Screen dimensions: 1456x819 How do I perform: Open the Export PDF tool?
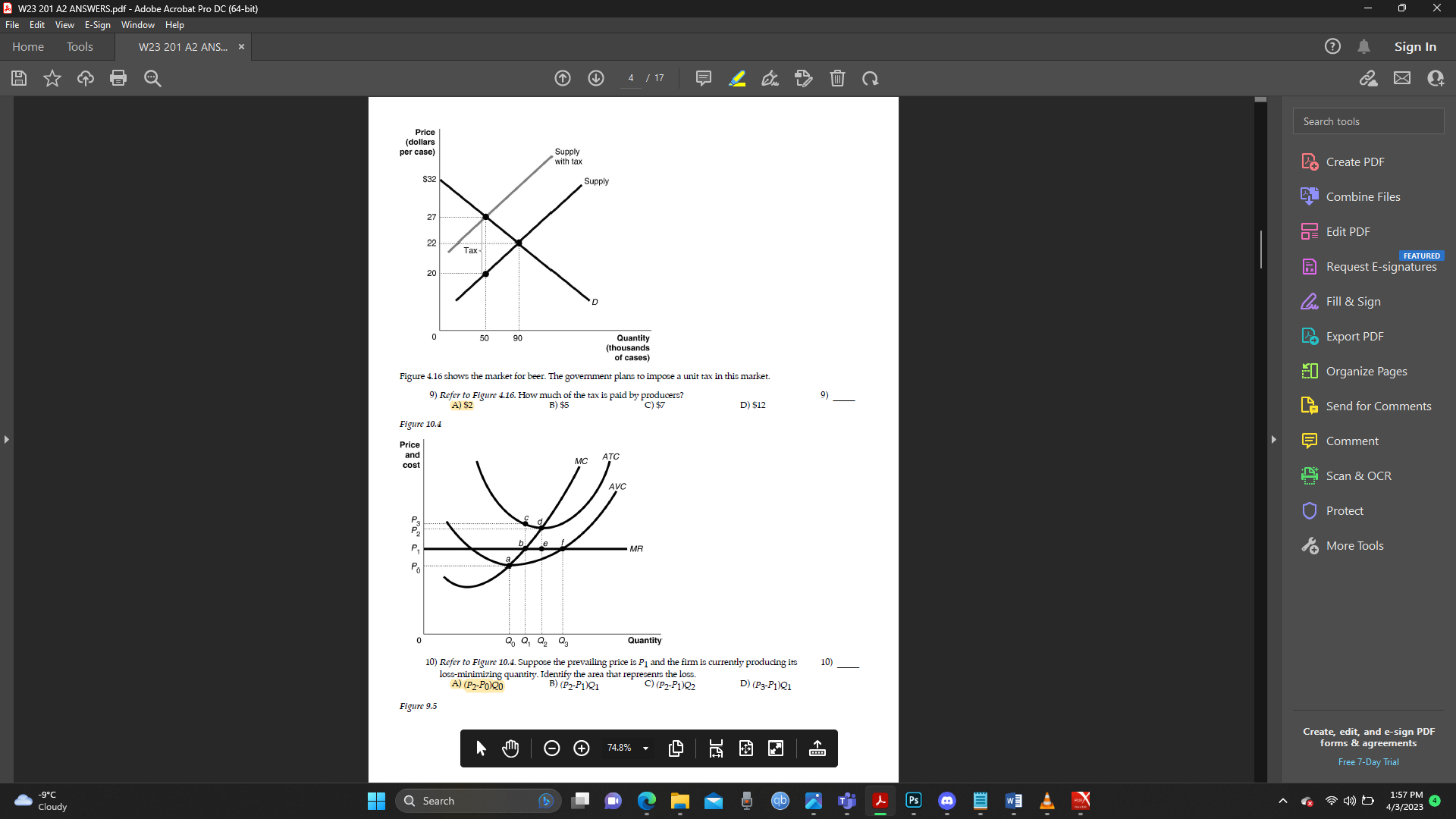(1353, 336)
